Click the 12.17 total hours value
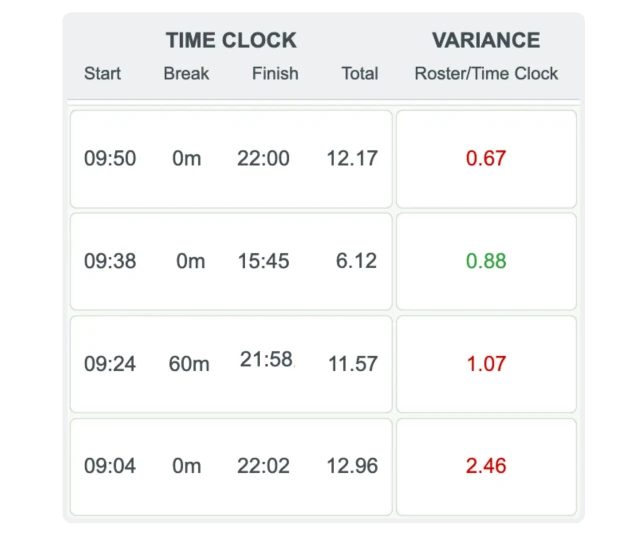Screen dimensions: 640x538 coord(352,159)
